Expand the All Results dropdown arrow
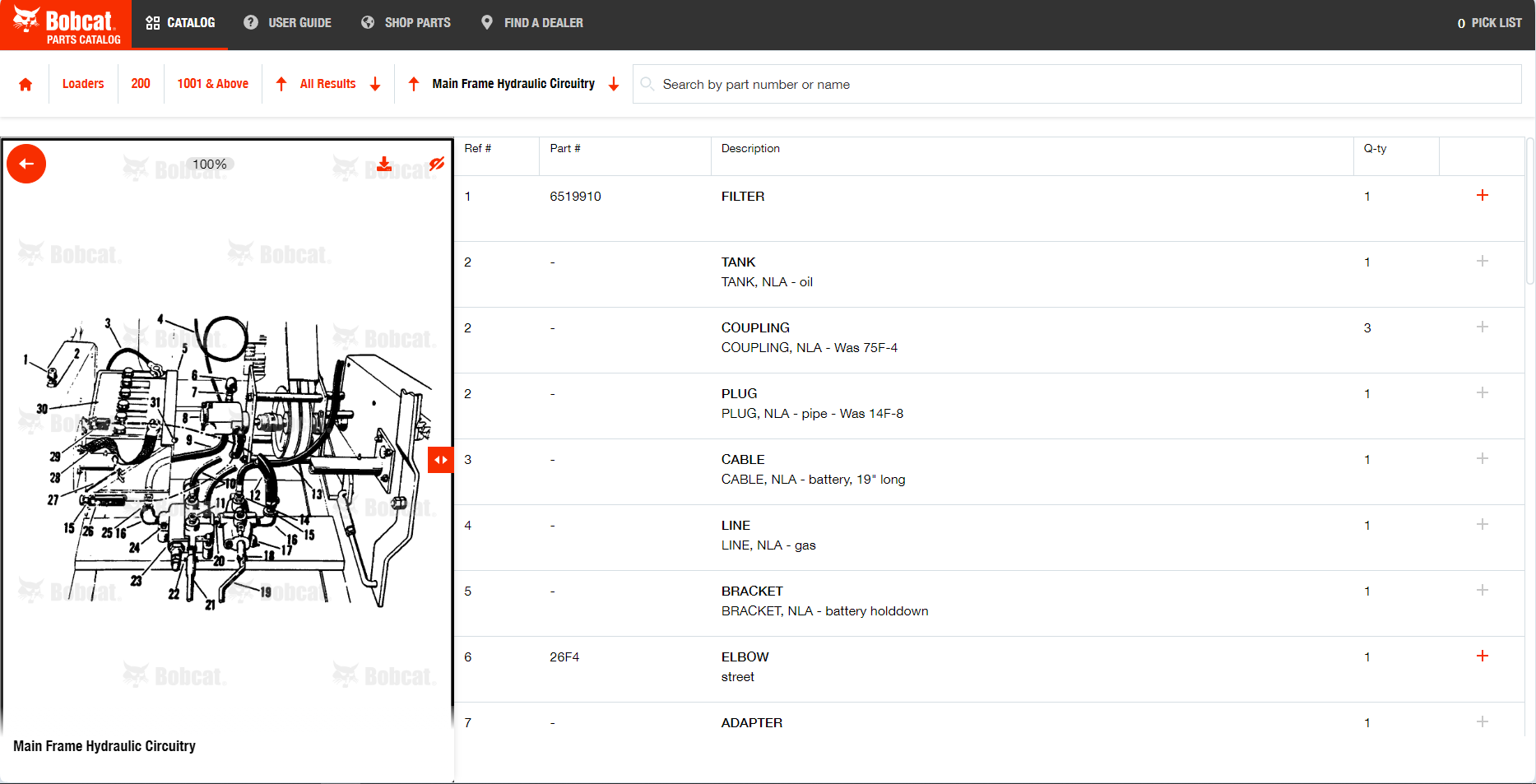1536x784 pixels. 375,84
